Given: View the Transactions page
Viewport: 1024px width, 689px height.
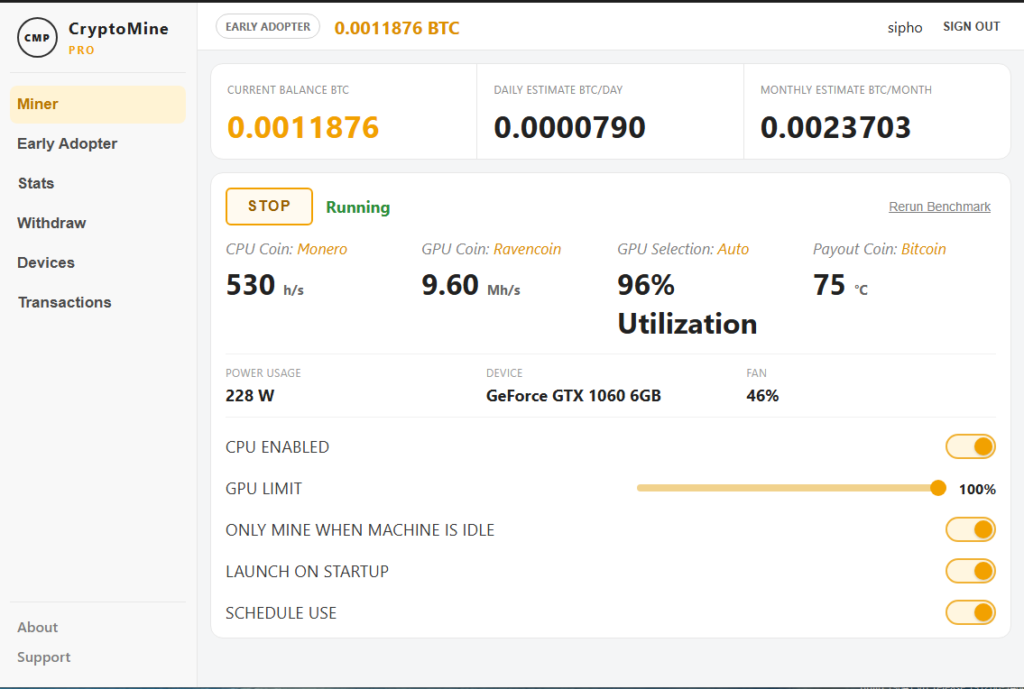Looking at the screenshot, I should point(64,302).
